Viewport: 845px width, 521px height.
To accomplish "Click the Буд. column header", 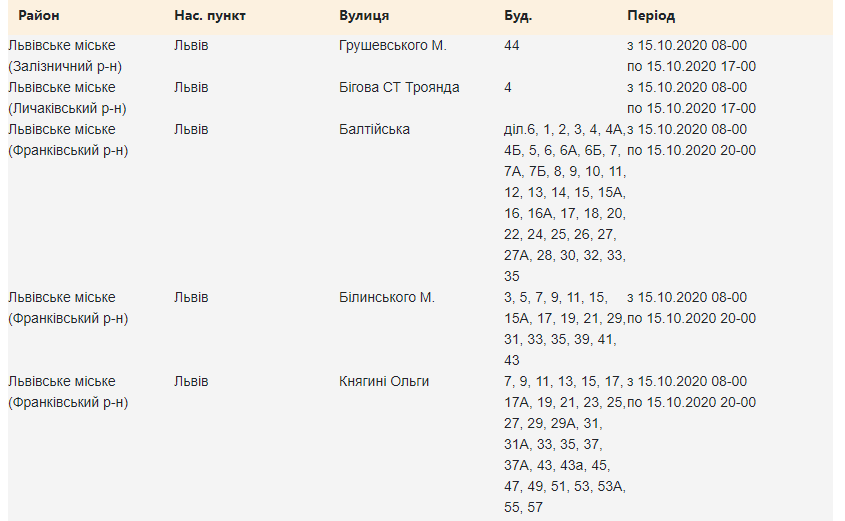I will coord(518,16).
